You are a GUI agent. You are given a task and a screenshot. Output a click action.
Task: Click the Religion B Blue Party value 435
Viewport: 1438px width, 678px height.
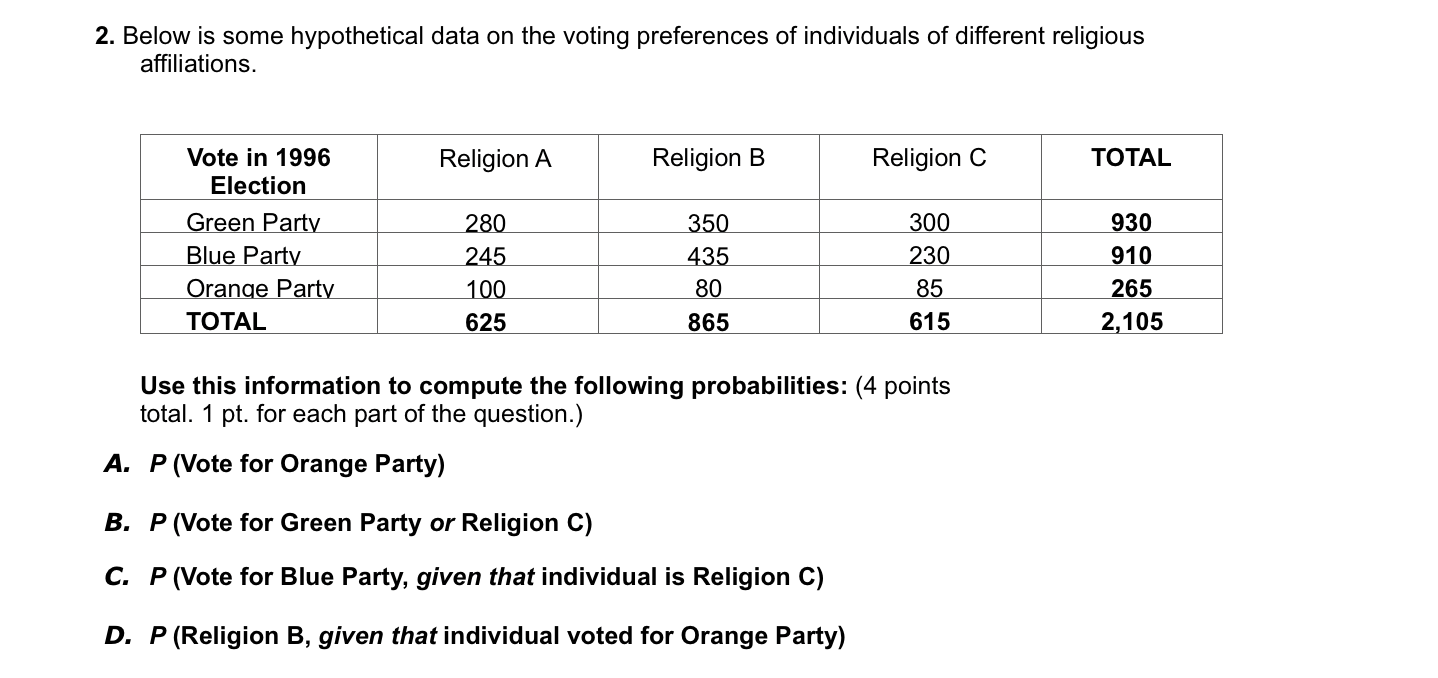(708, 255)
